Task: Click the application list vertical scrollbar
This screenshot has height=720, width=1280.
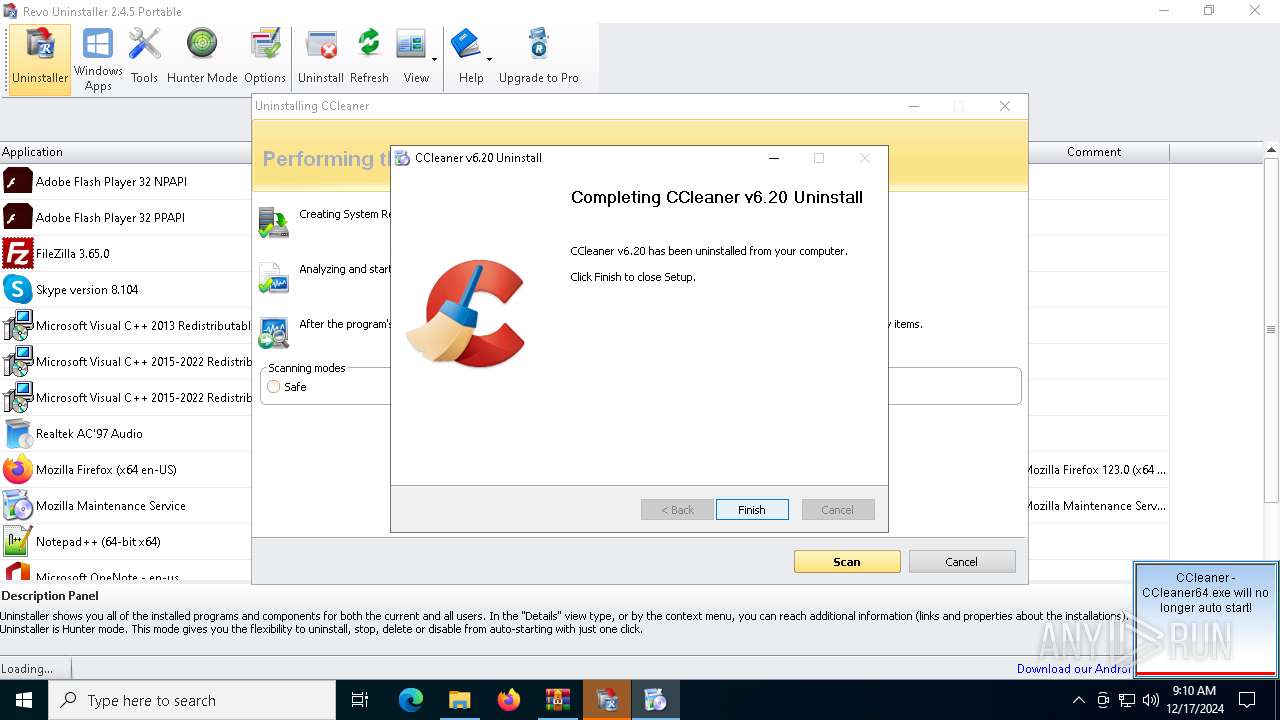Action: point(1272,330)
